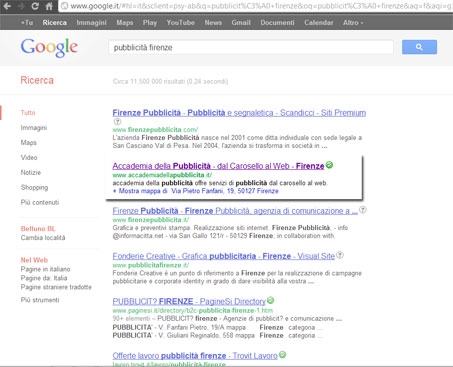Select the Notizie filter in sidebar
The image size is (453, 367).
pos(31,172)
